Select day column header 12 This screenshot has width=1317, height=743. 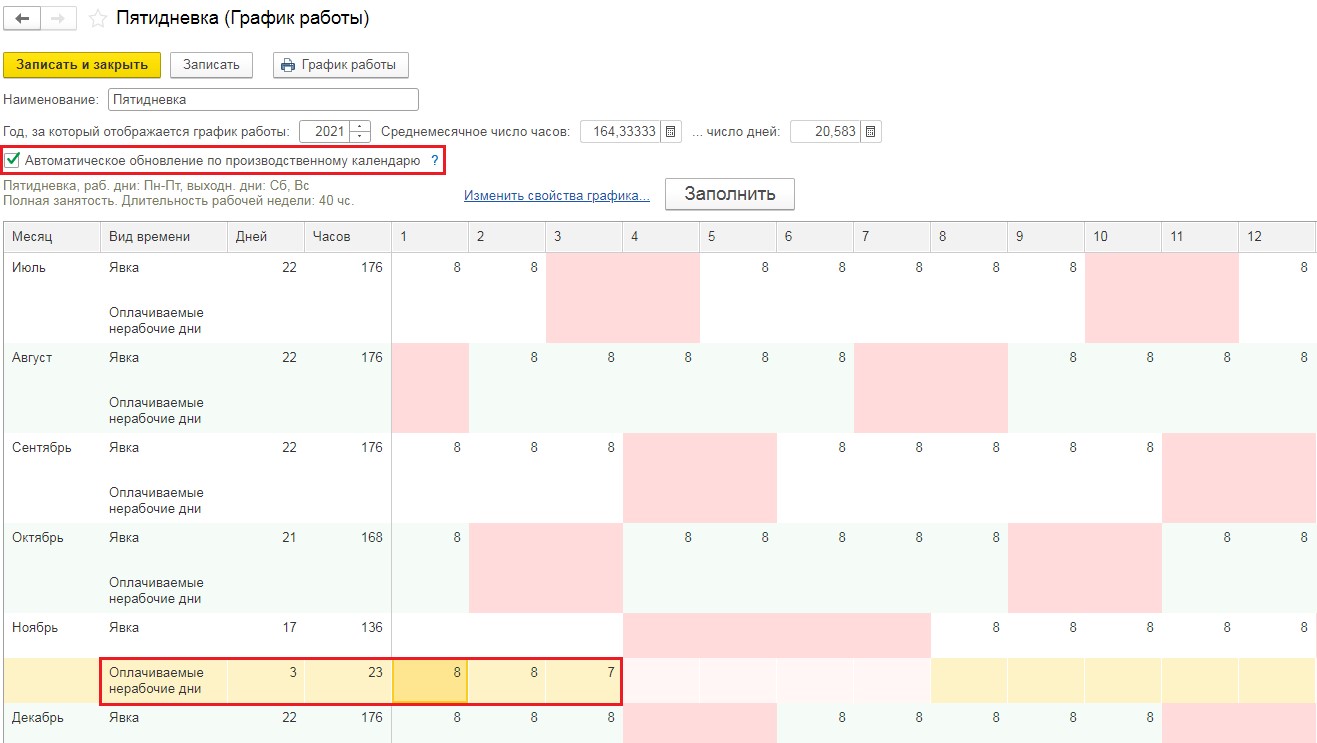(x=1277, y=237)
